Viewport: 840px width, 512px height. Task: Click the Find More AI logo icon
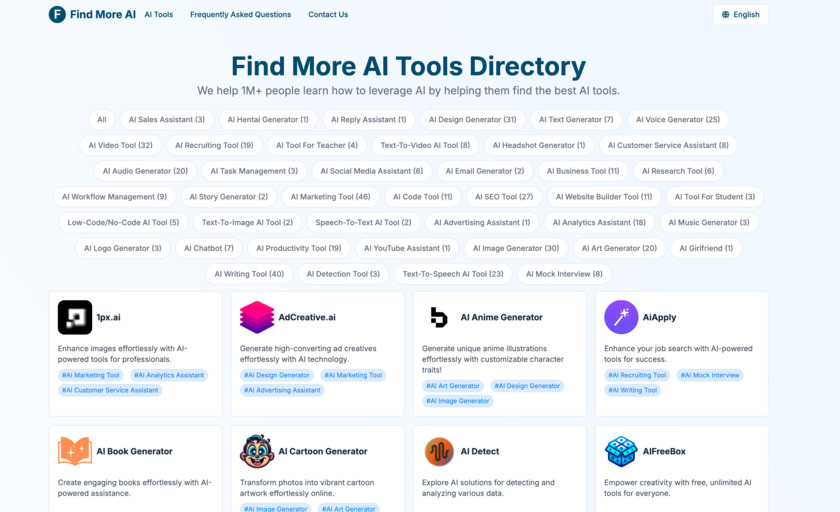pyautogui.click(x=57, y=14)
